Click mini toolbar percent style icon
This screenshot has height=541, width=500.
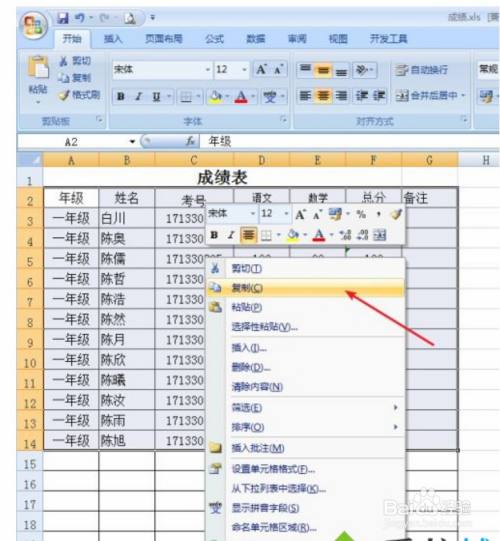coord(361,214)
